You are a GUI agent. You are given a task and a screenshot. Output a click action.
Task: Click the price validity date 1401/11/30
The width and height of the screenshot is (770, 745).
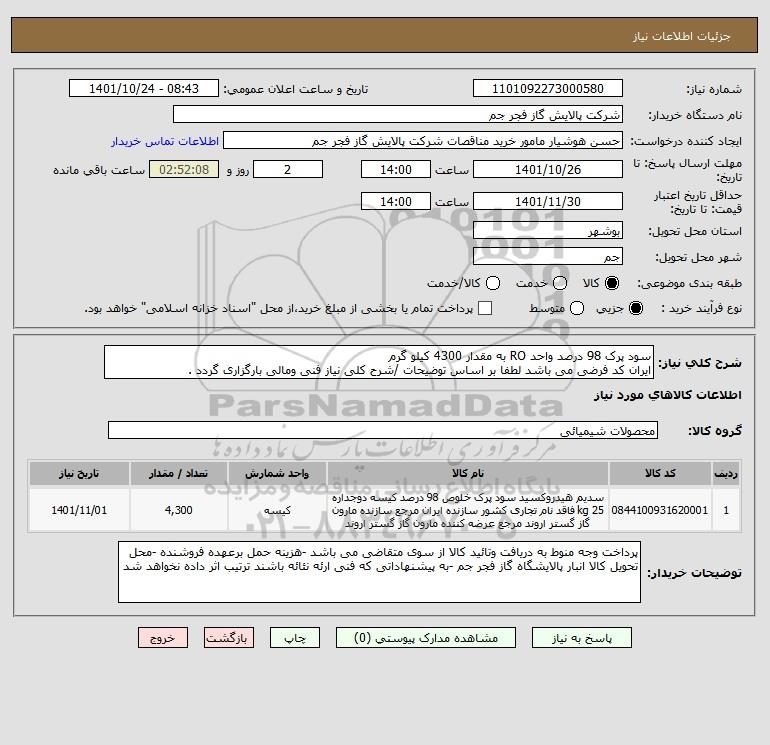click(x=548, y=201)
